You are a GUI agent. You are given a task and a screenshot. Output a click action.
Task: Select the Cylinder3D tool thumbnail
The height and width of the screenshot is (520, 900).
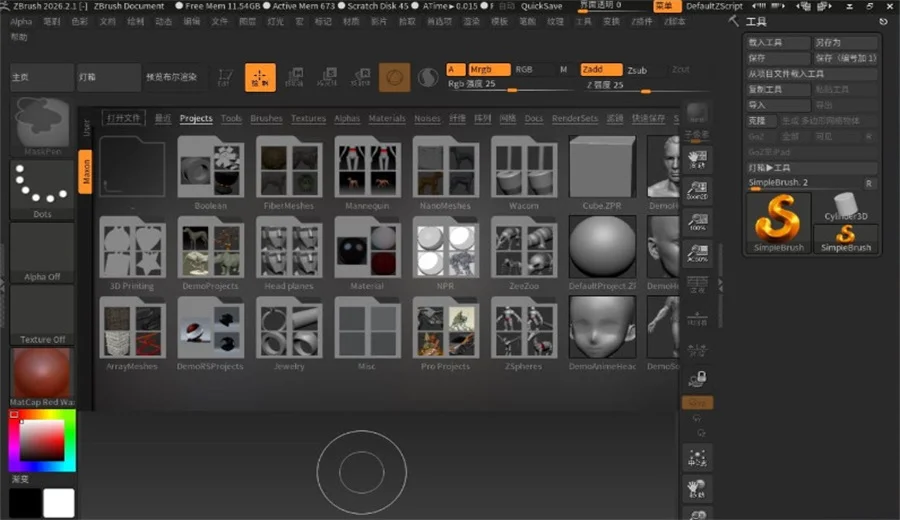(845, 207)
